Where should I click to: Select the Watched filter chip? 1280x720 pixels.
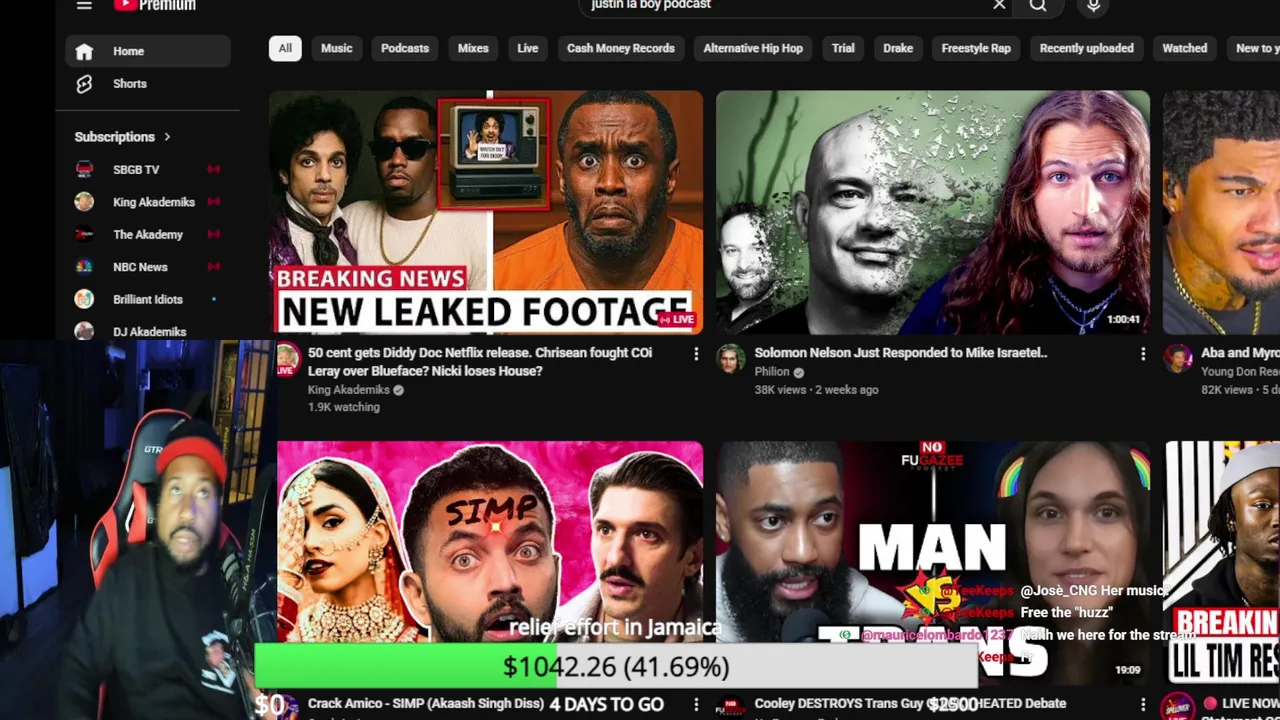pos(1184,48)
